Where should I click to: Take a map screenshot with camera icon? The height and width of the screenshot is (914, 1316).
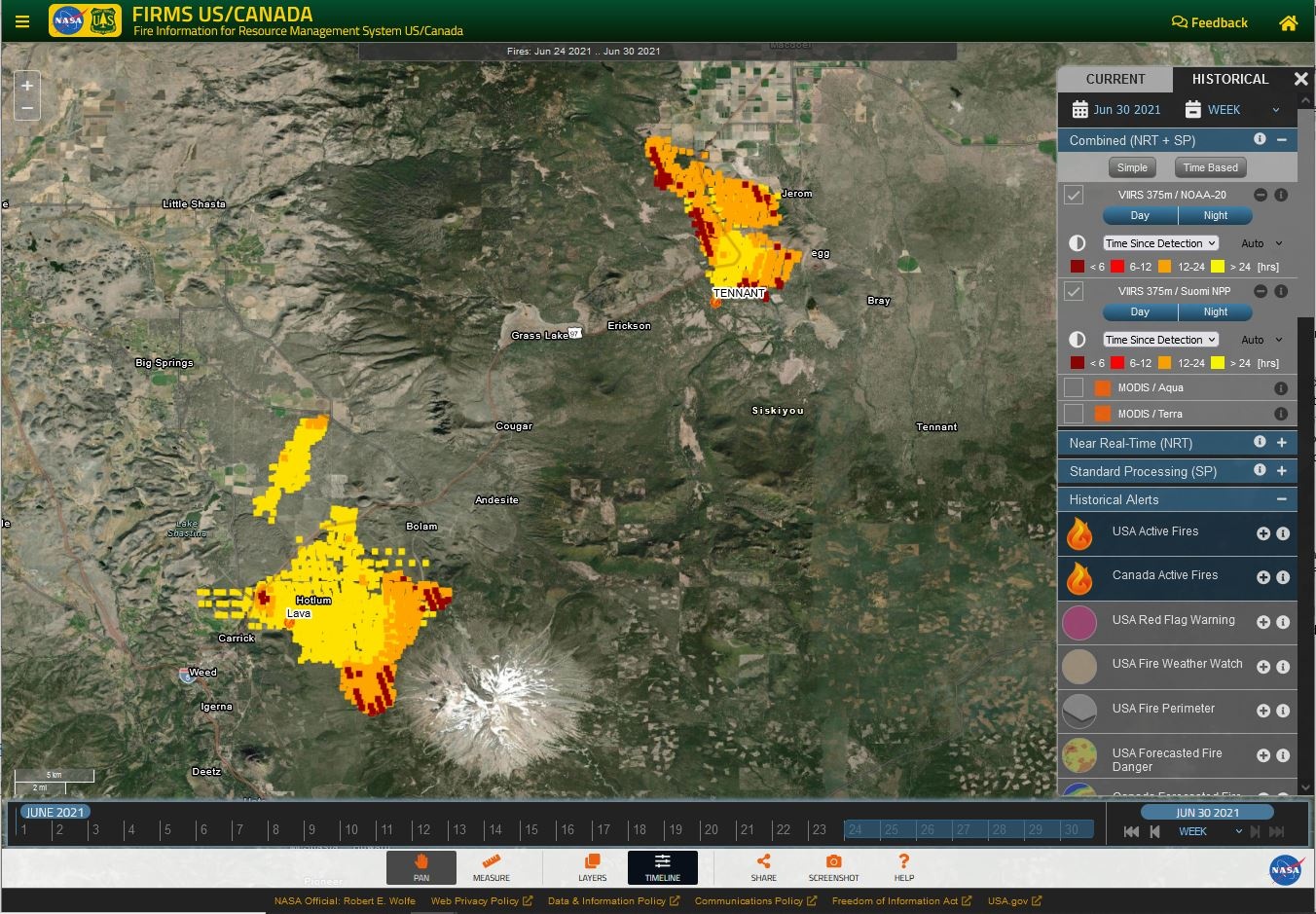833,867
